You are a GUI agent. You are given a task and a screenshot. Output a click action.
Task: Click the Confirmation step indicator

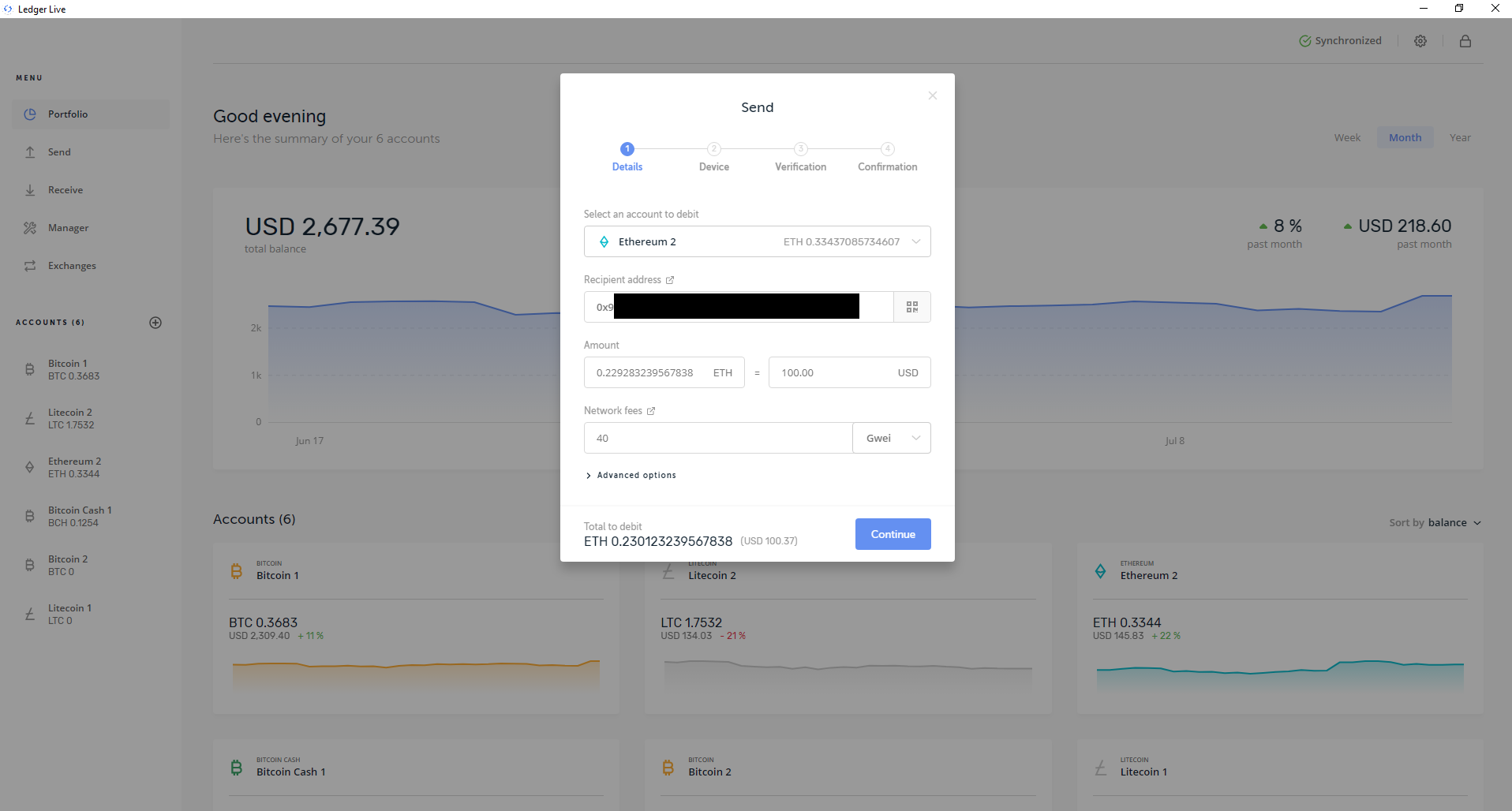coord(888,157)
